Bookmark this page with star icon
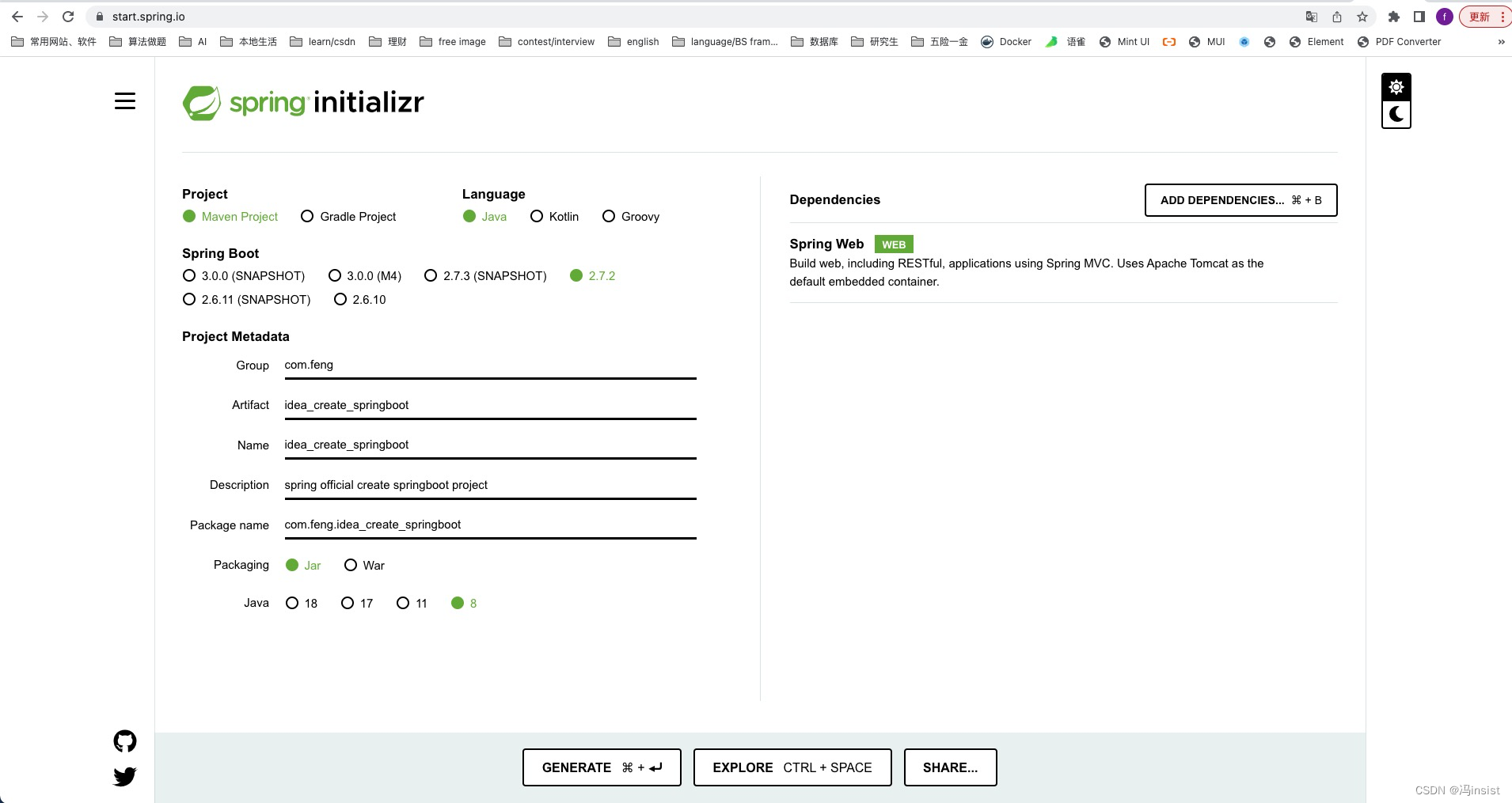Viewport: 1512px width, 803px height. point(1362,17)
